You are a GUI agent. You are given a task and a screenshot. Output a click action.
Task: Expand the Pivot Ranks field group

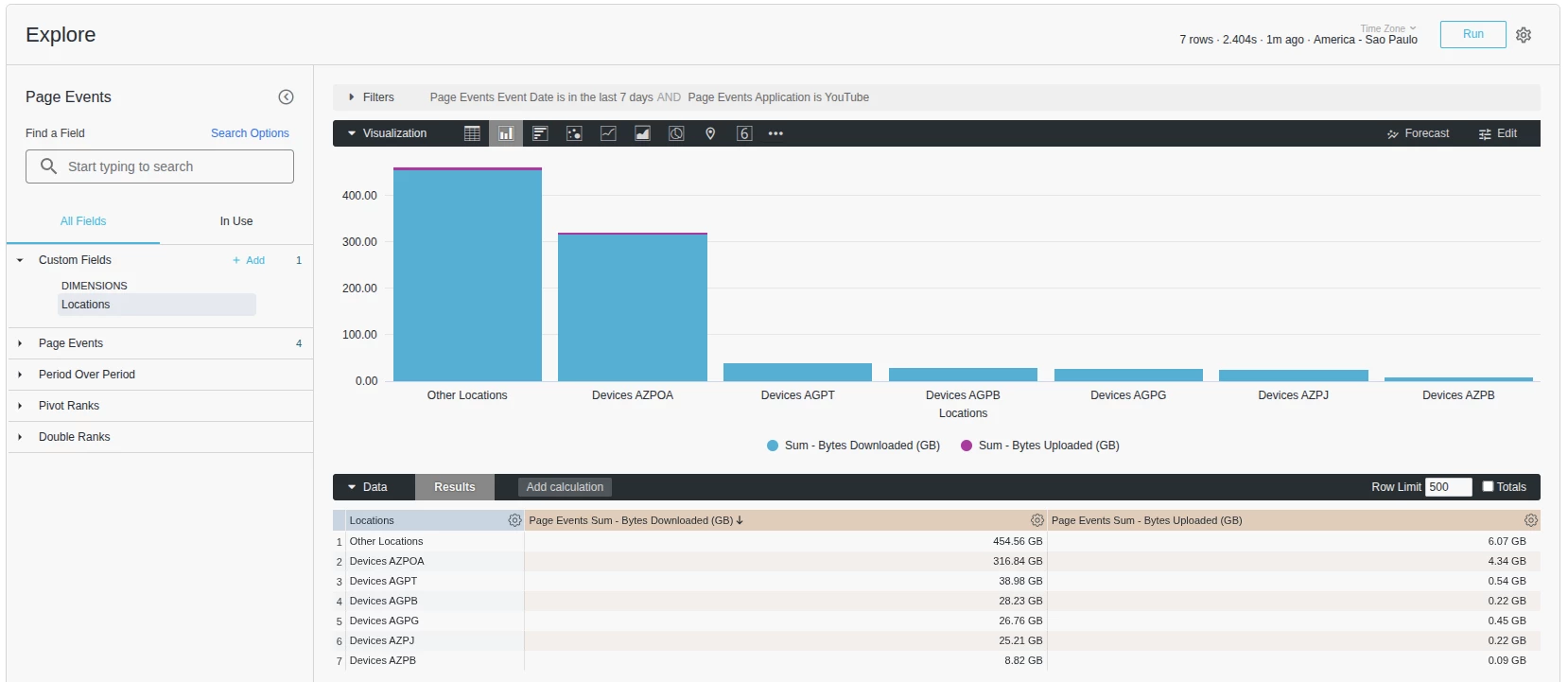pyautogui.click(x=160, y=406)
